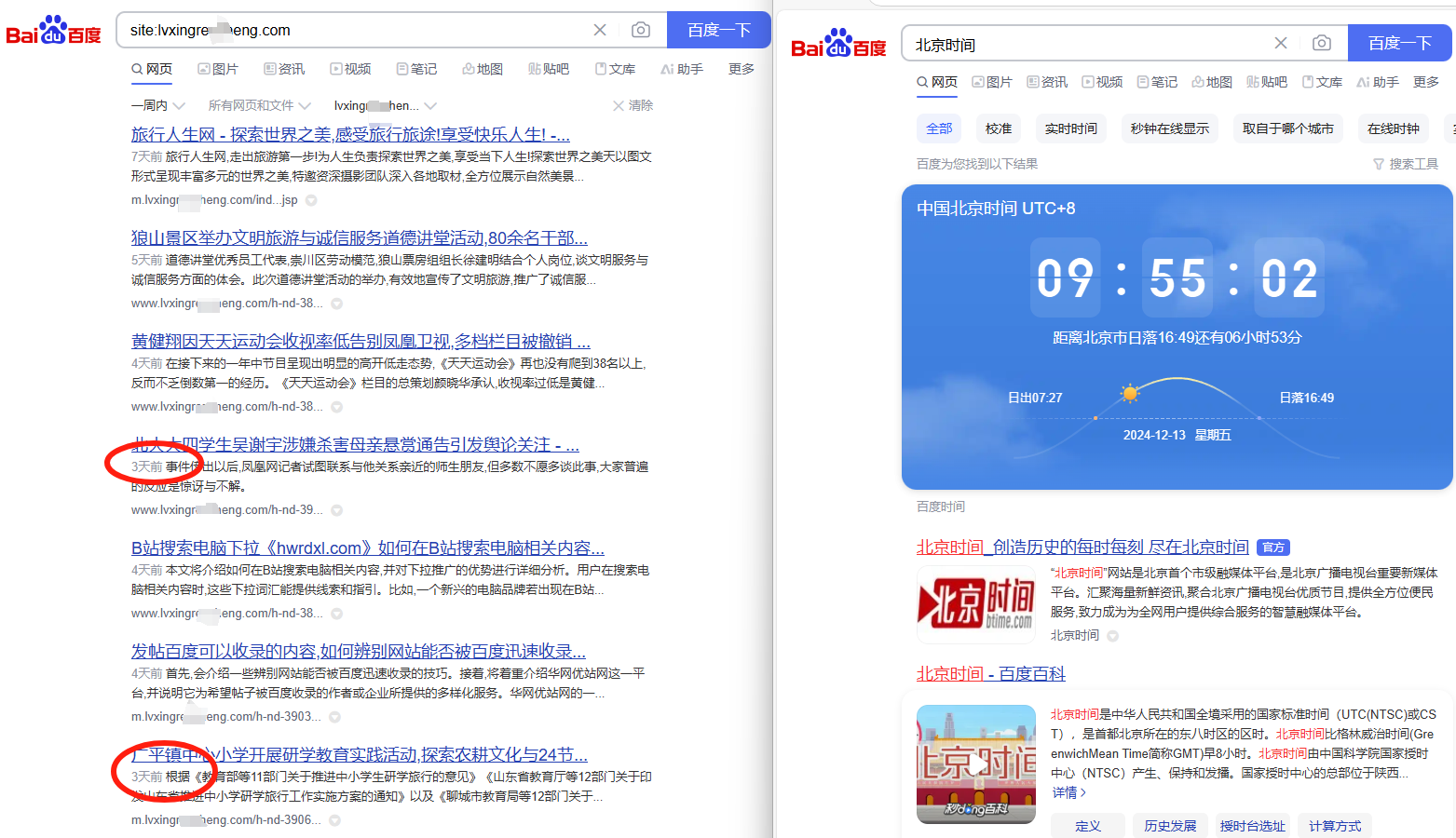Expand 更多 menu in left window

point(742,69)
